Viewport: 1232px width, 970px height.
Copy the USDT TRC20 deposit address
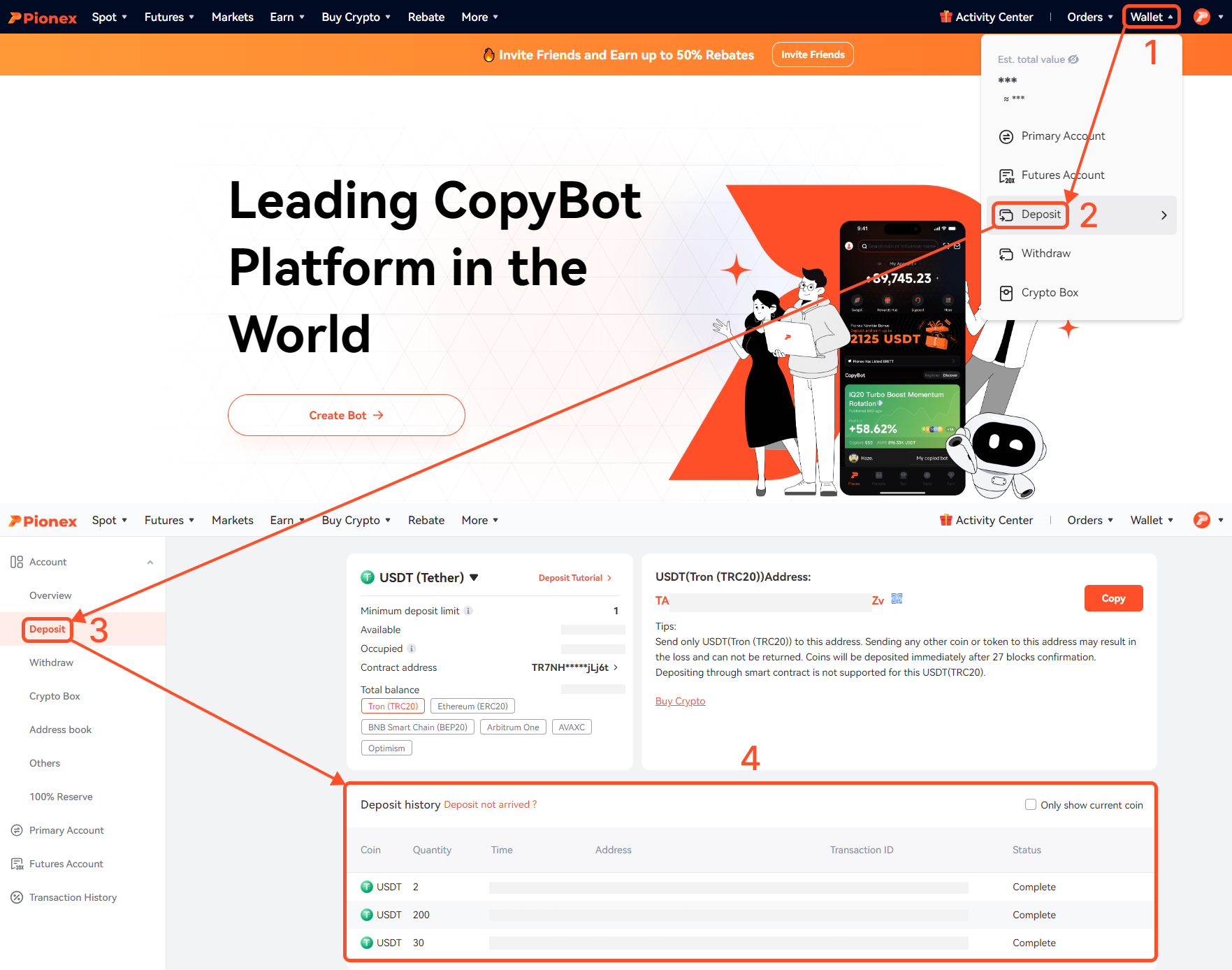point(1113,598)
